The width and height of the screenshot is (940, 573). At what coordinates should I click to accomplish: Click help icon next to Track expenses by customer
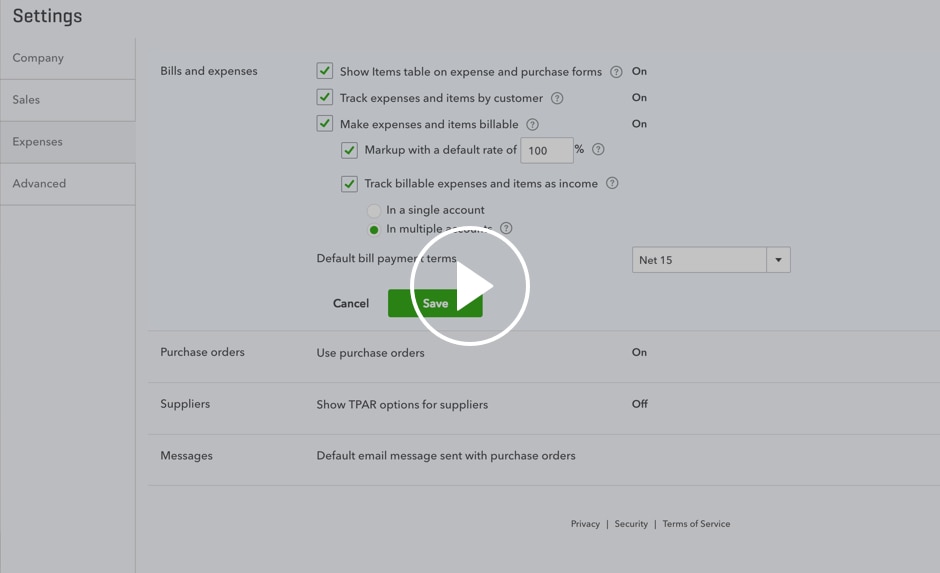pos(557,98)
